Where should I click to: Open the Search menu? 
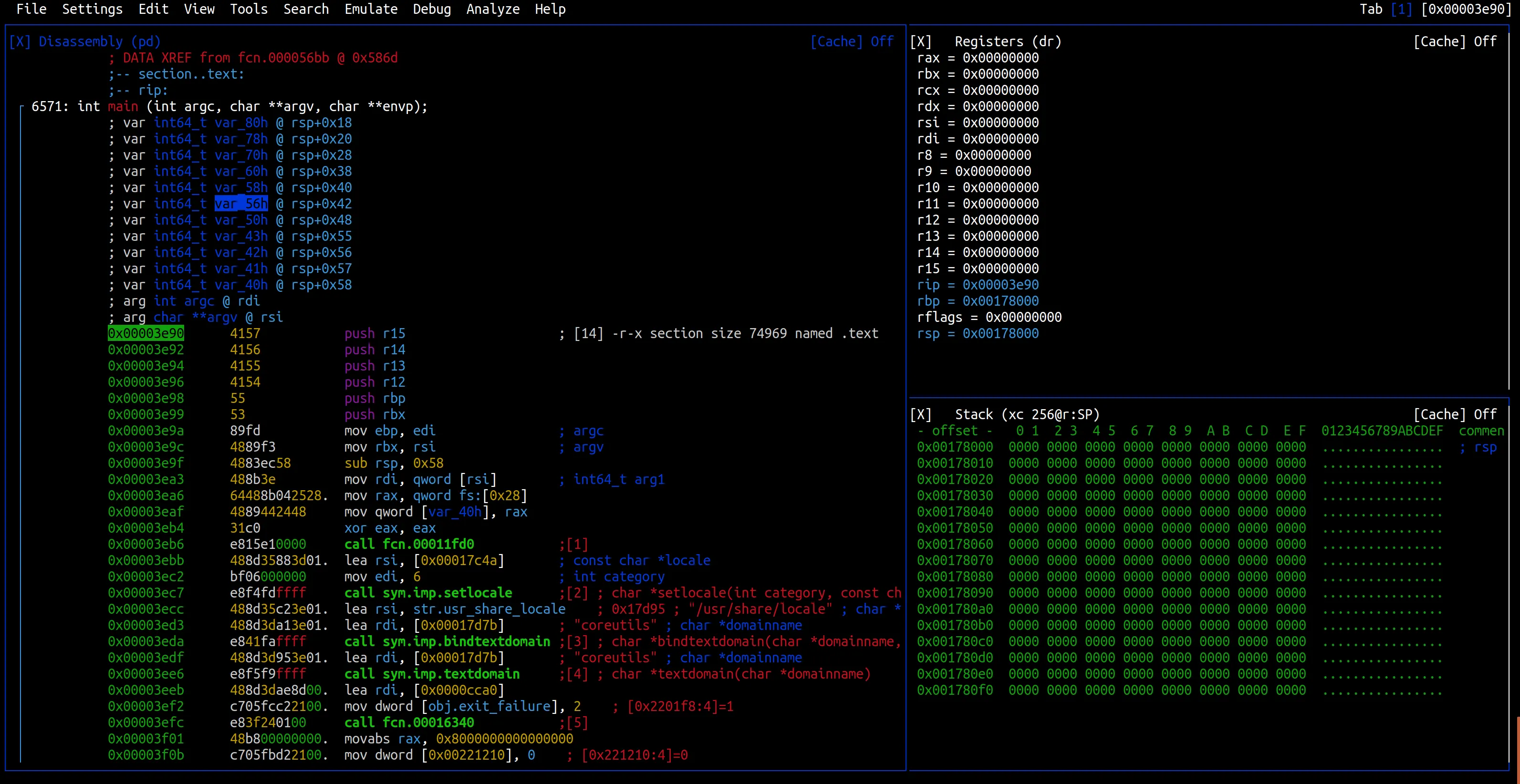pyautogui.click(x=306, y=9)
